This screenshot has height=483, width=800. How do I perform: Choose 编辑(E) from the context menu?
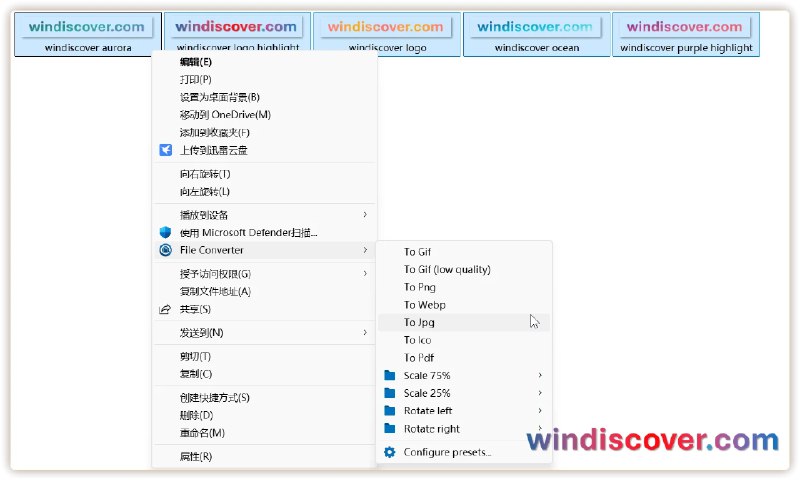click(264, 62)
